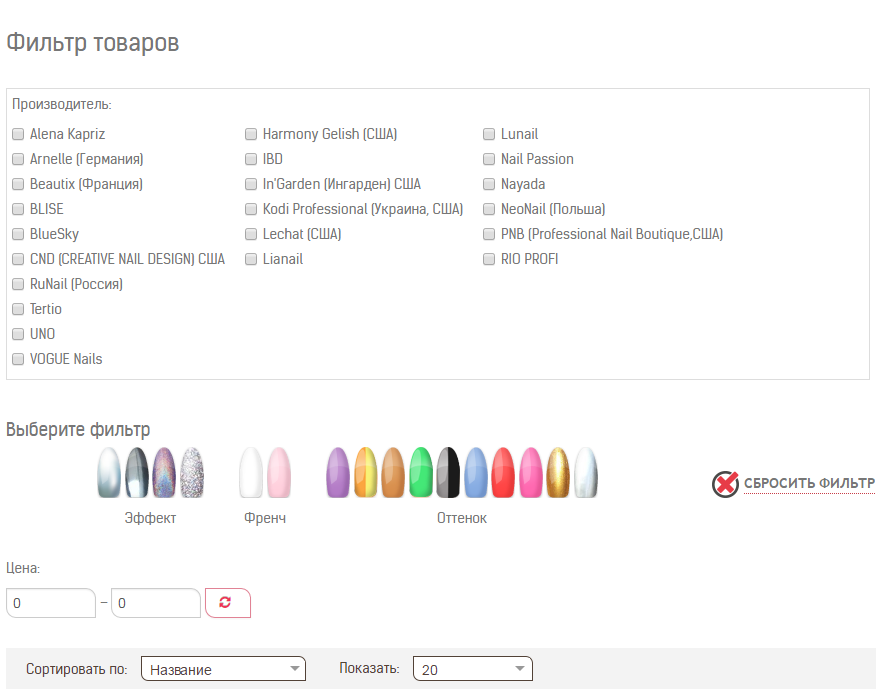Enable the BLISE manufacturer filter
This screenshot has height=697, width=888.
pyautogui.click(x=18, y=209)
